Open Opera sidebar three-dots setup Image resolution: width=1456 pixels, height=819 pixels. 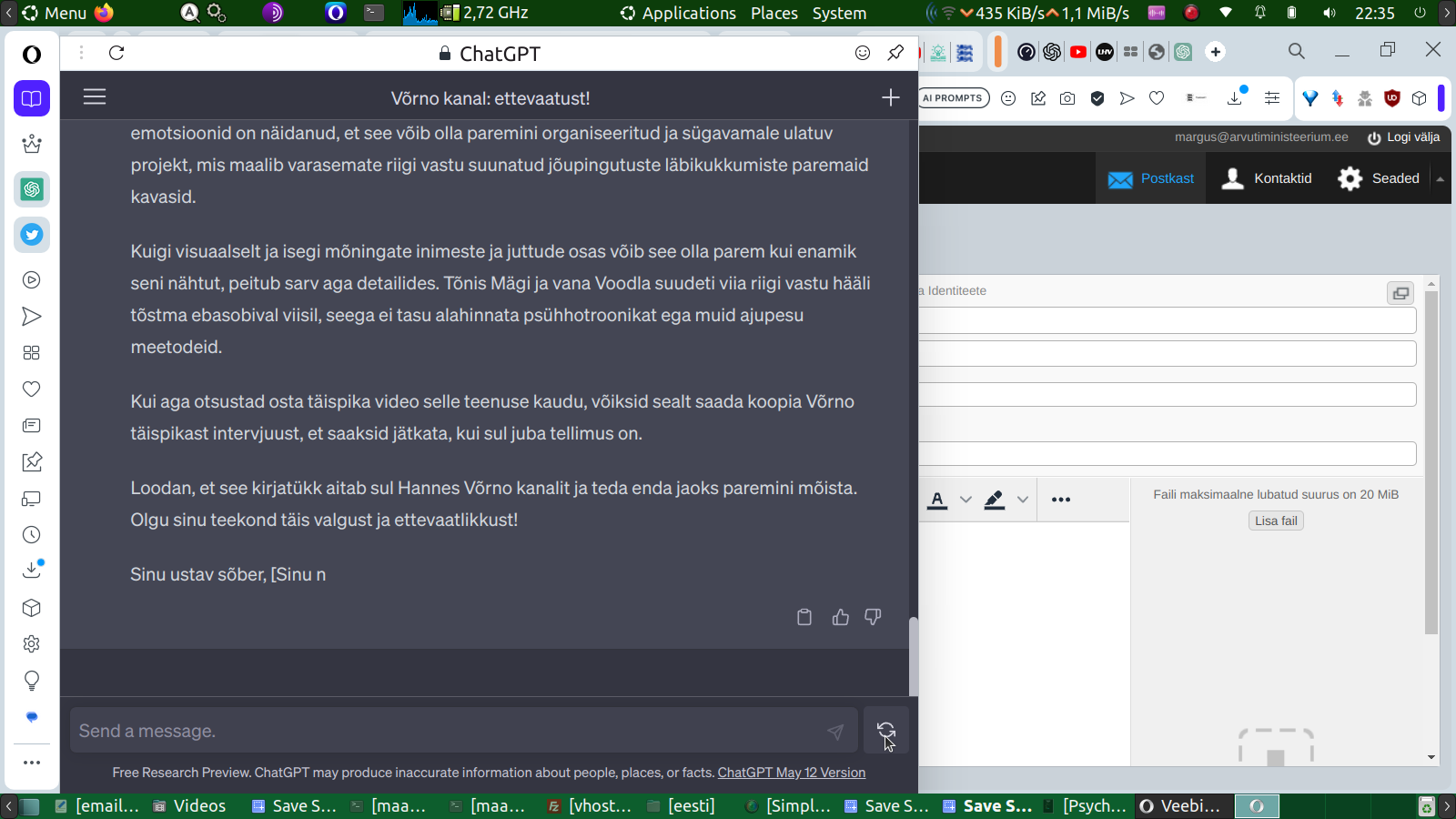[x=32, y=763]
